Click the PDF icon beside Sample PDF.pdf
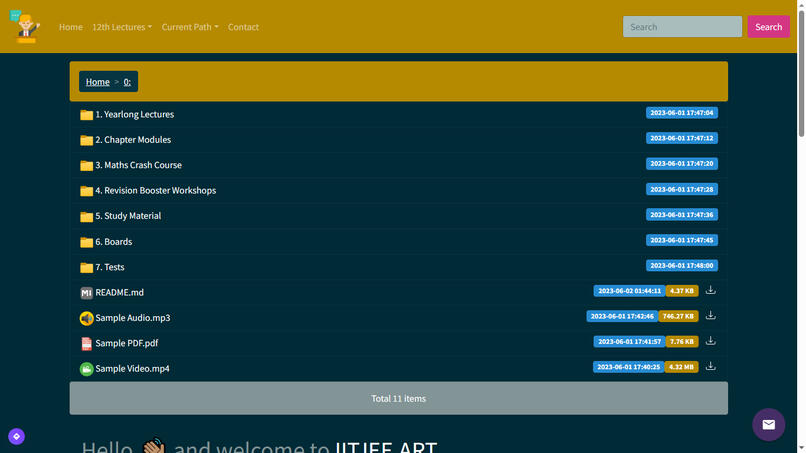The width and height of the screenshot is (806, 453). 86,343
